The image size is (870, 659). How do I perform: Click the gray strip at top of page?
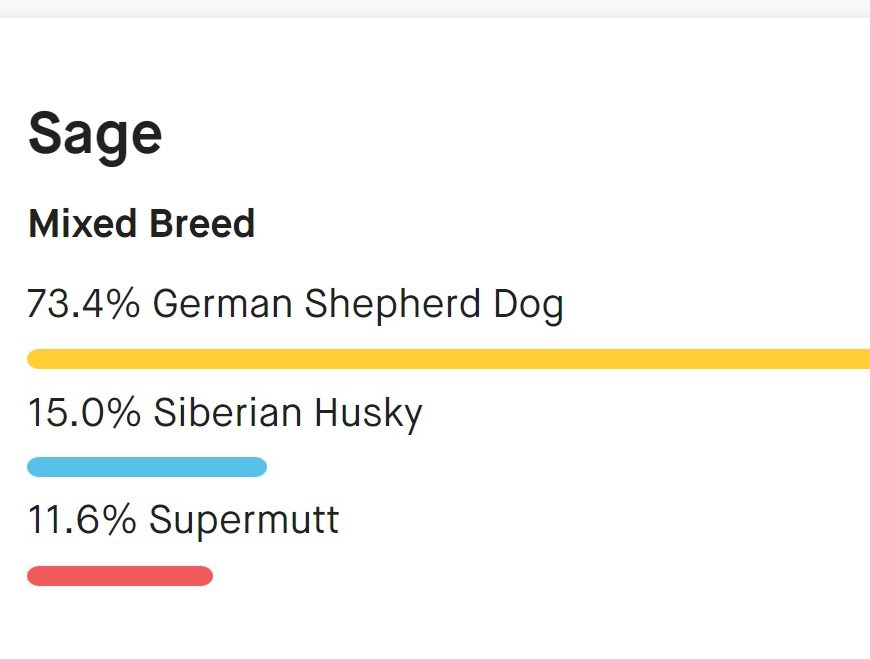(435, 8)
